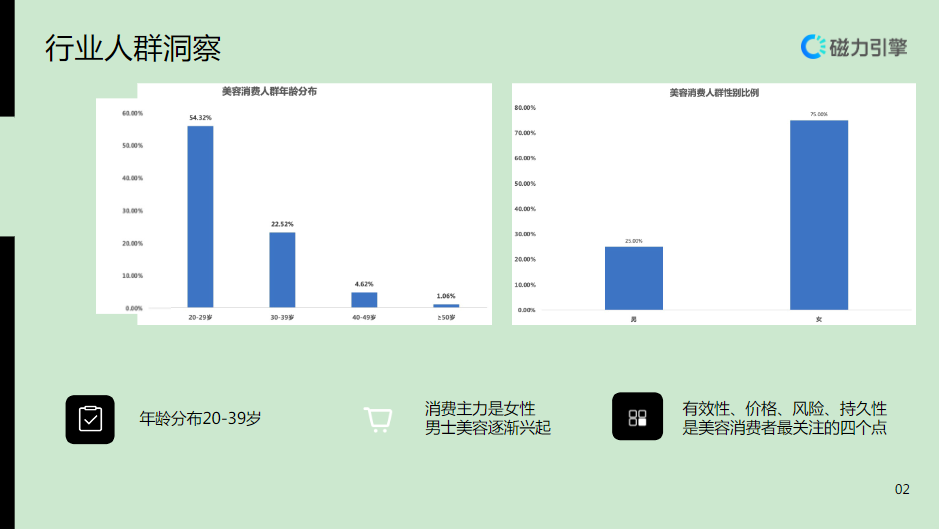This screenshot has width=939, height=529.
Task: Select the text 消费主力是女性
Action: [480, 409]
